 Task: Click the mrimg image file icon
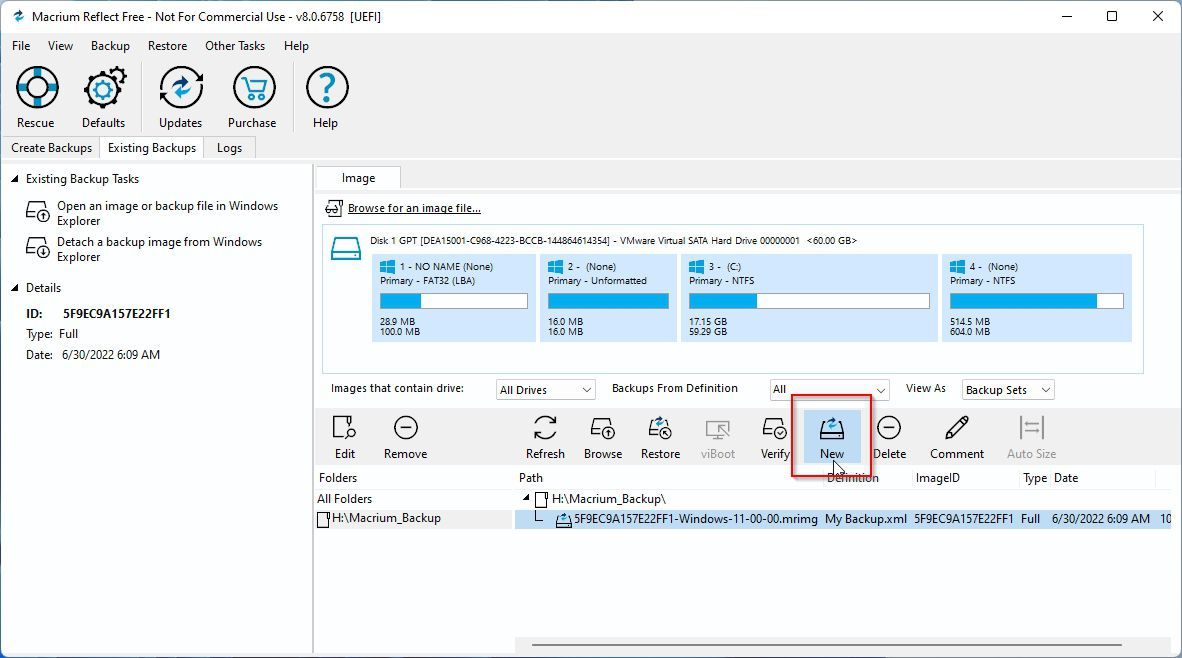coord(563,519)
